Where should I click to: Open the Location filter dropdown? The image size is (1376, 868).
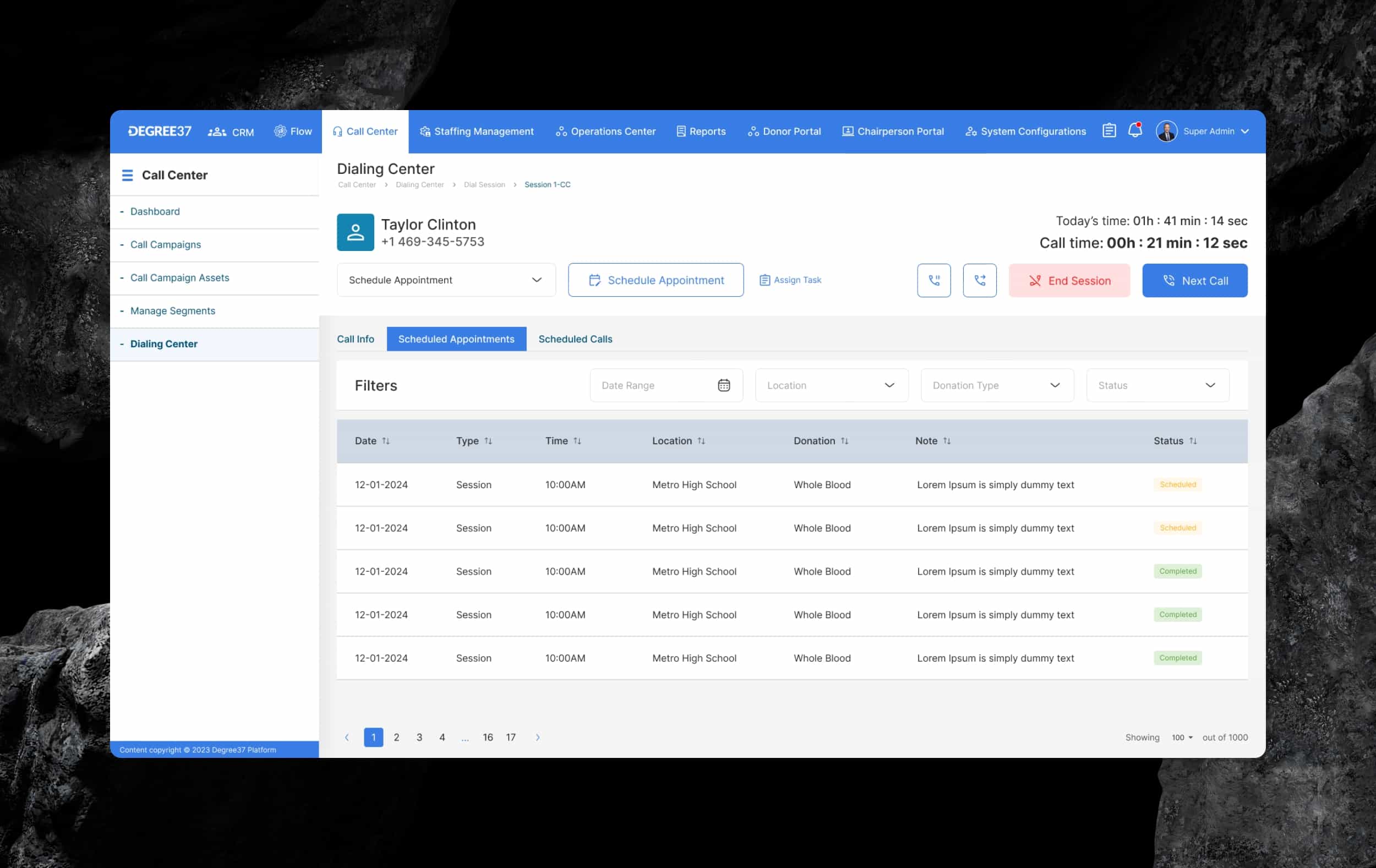pyautogui.click(x=832, y=386)
